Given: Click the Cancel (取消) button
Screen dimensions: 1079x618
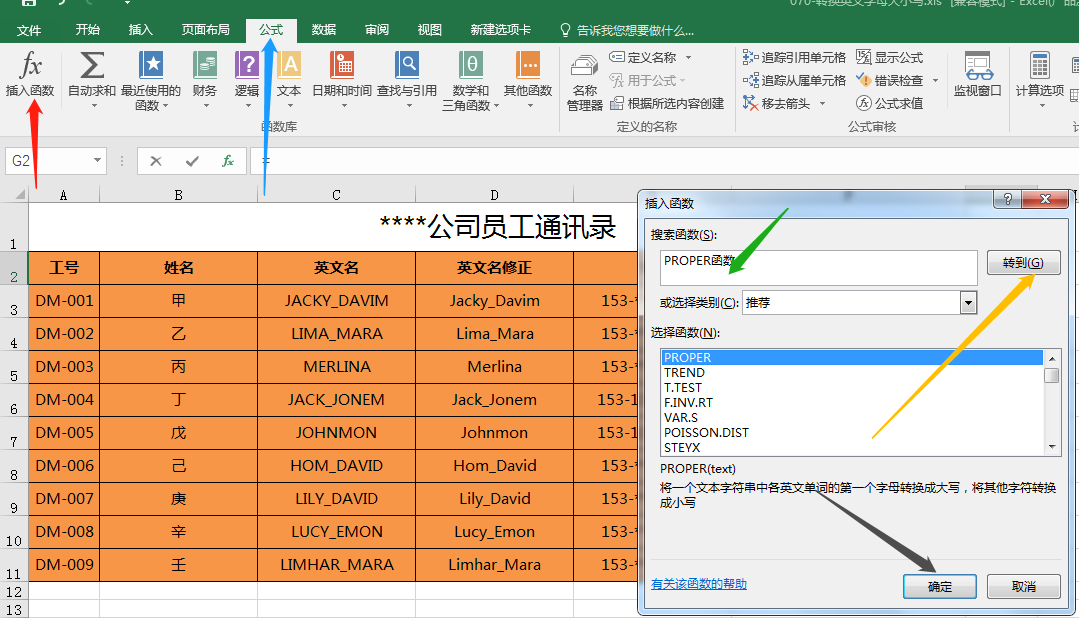Looking at the screenshot, I should tap(1023, 586).
